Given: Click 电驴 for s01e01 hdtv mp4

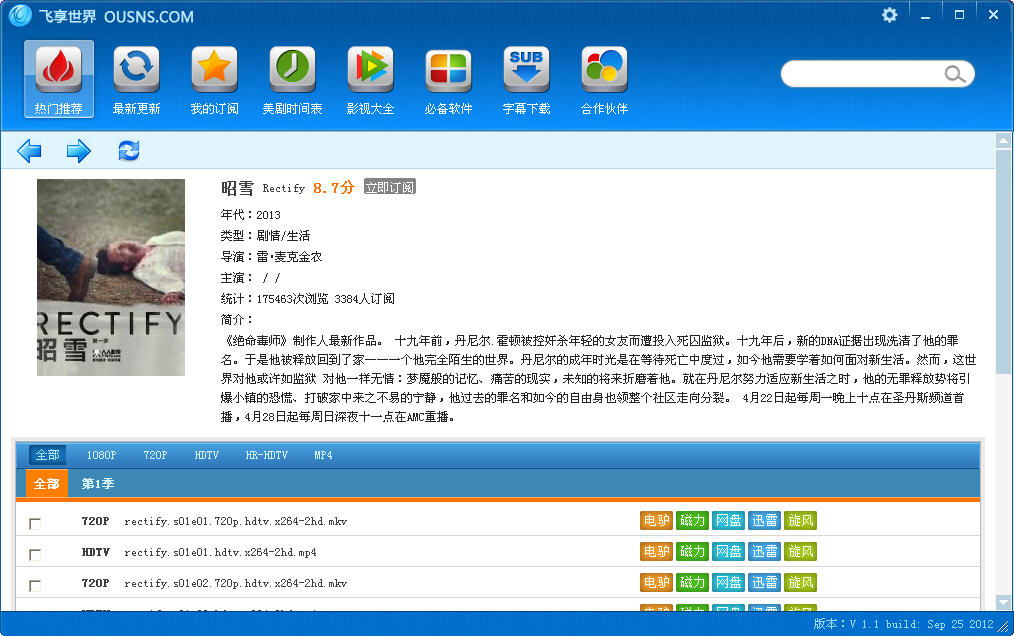Looking at the screenshot, I should point(656,551).
